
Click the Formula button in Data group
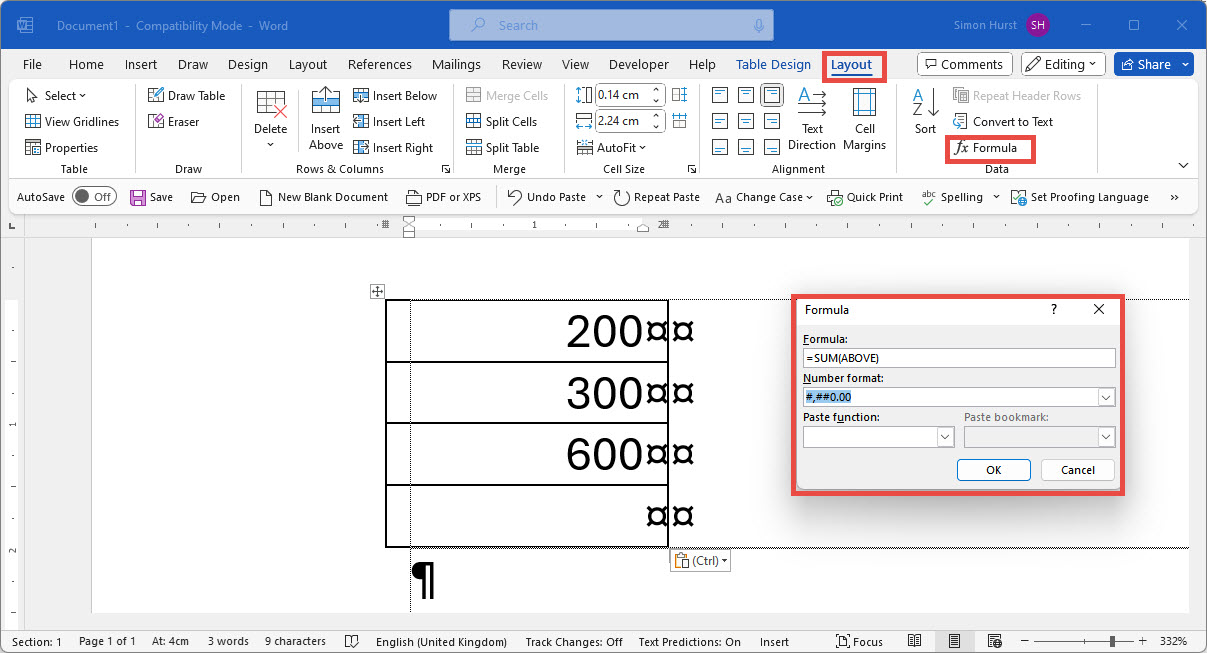(987, 148)
